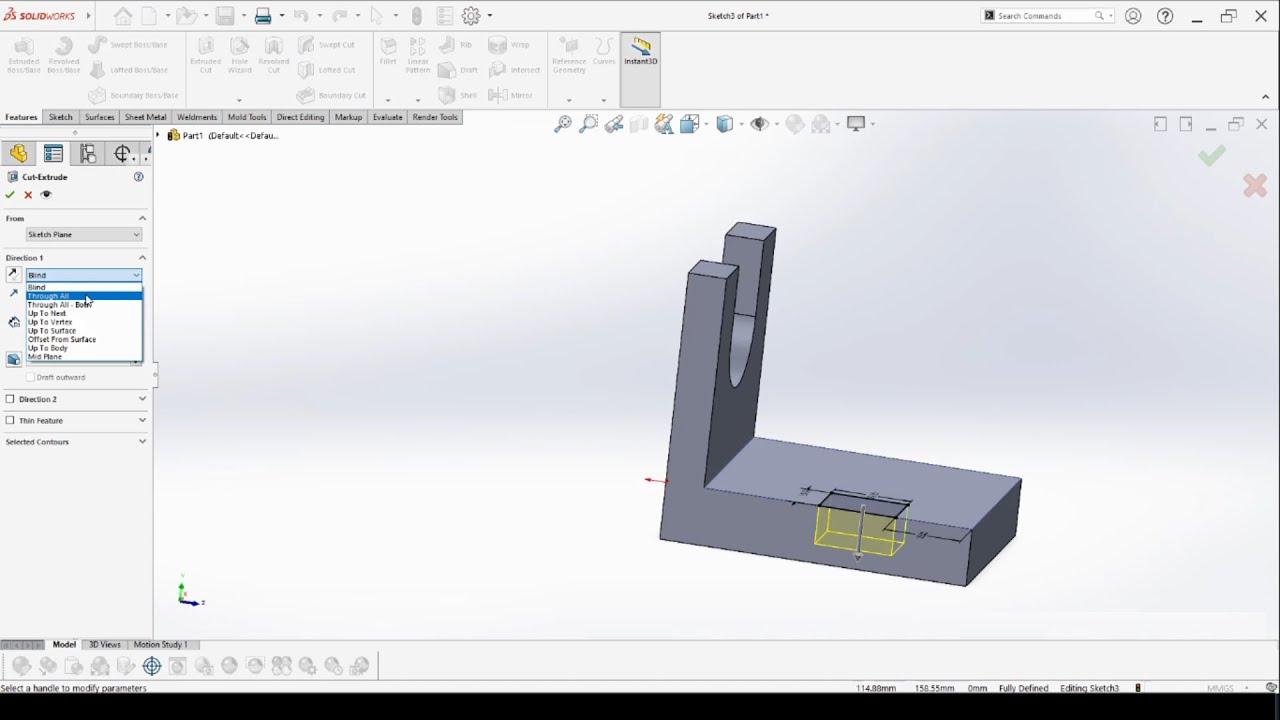The image size is (1280, 720).
Task: Open the From 'Sketch Plane' dropdown
Action: click(84, 234)
